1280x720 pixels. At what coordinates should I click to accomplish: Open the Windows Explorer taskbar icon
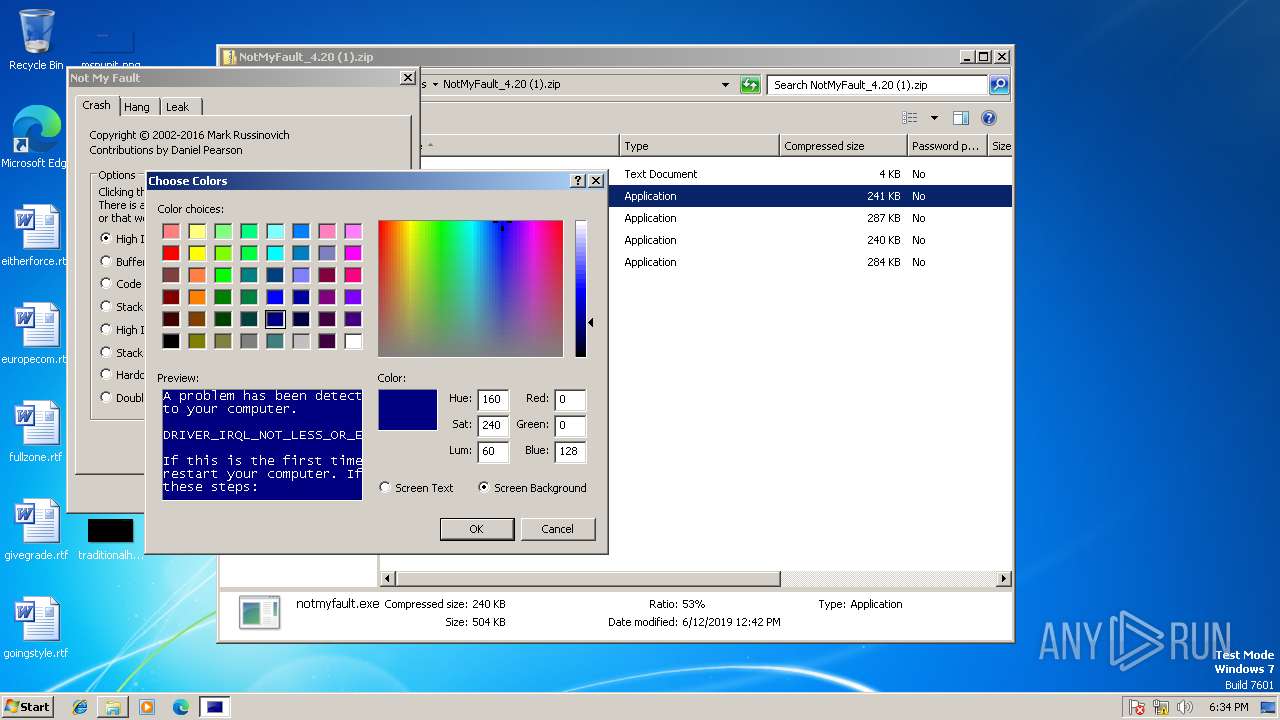(x=113, y=707)
